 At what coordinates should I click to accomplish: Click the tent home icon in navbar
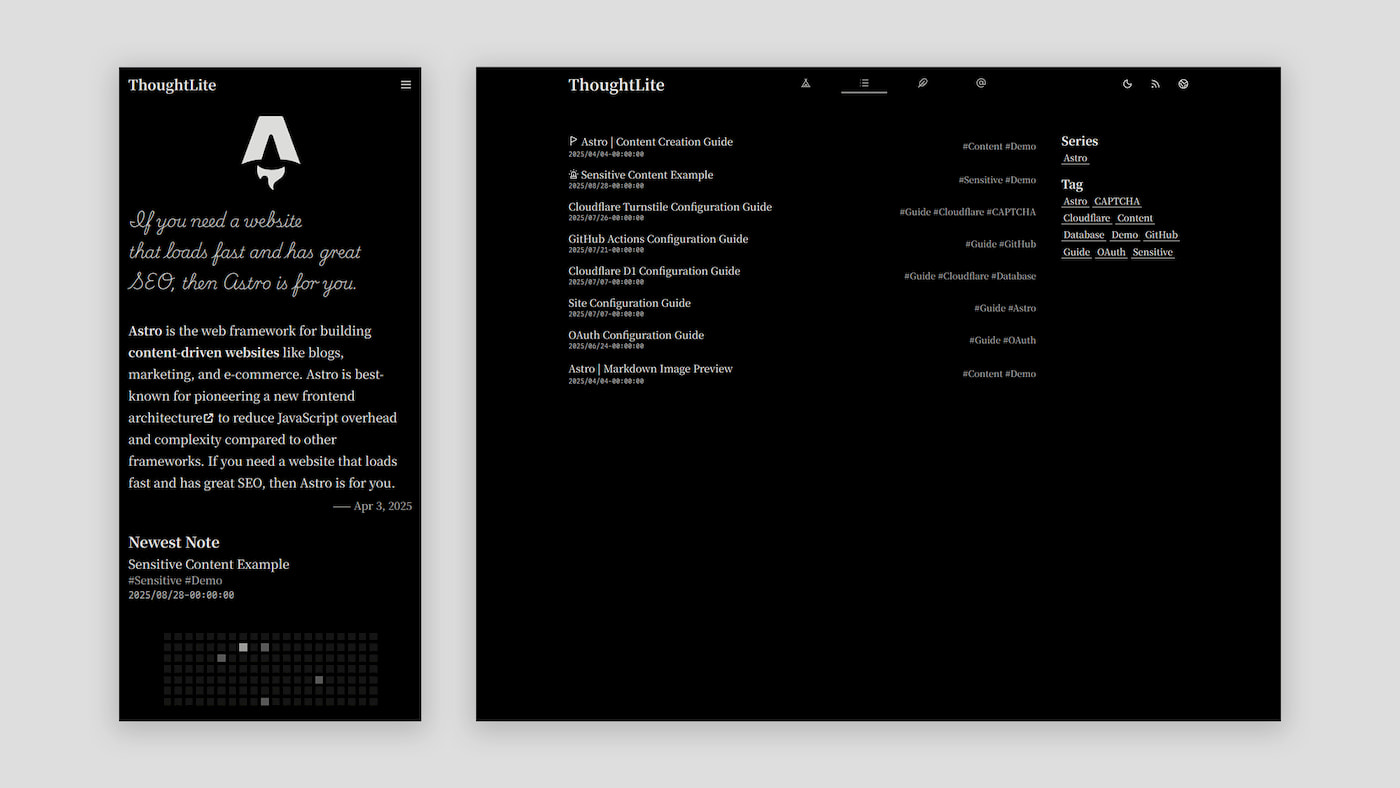[805, 84]
